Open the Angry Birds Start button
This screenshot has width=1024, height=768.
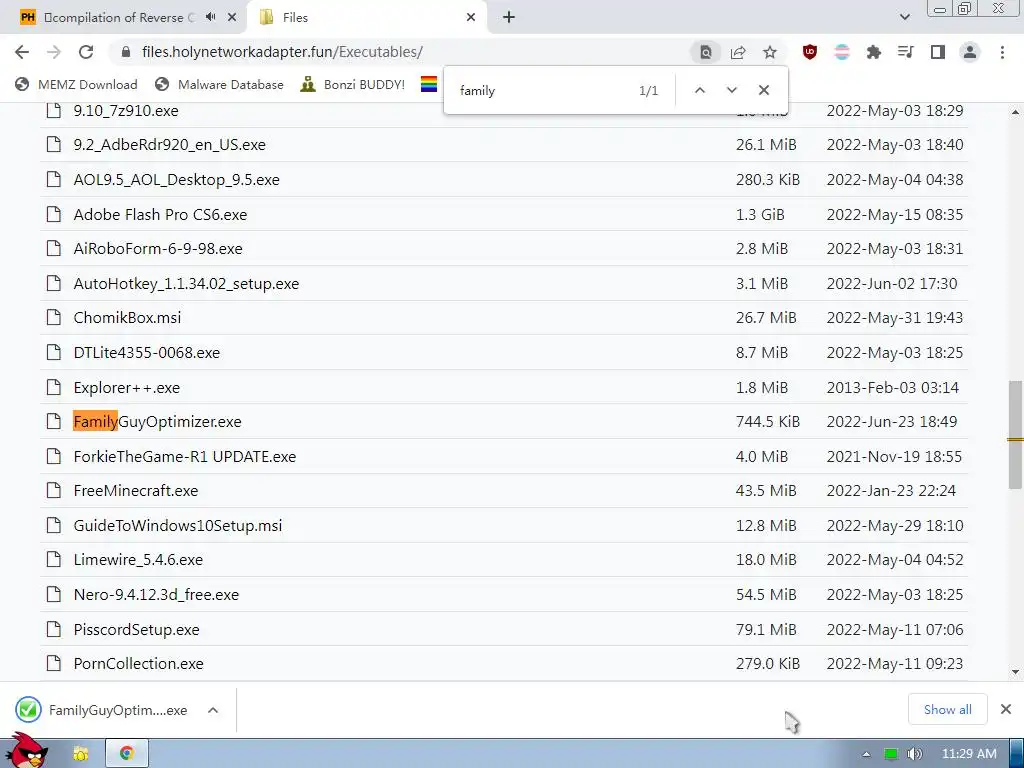pyautogui.click(x=26, y=751)
